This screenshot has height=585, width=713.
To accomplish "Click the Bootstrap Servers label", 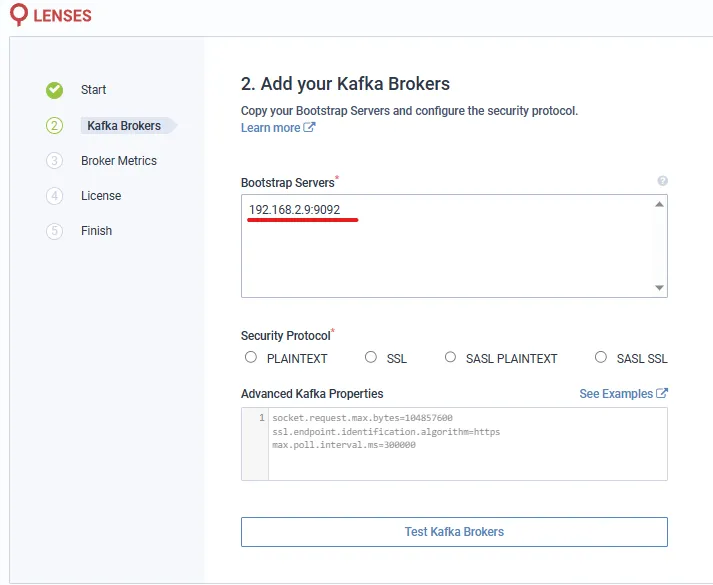I will [x=287, y=183].
